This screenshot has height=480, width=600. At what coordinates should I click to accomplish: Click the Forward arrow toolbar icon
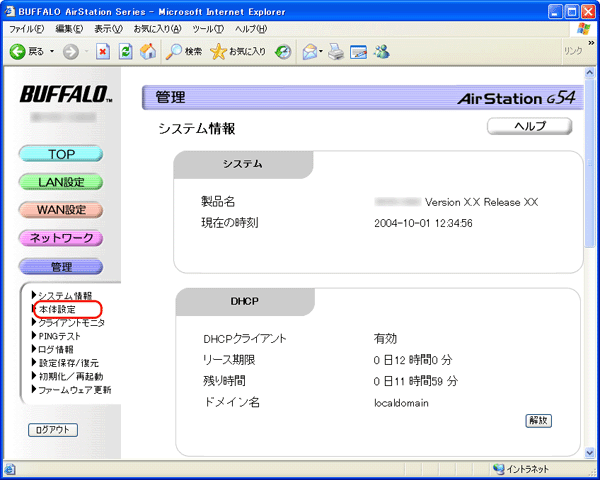(x=71, y=52)
